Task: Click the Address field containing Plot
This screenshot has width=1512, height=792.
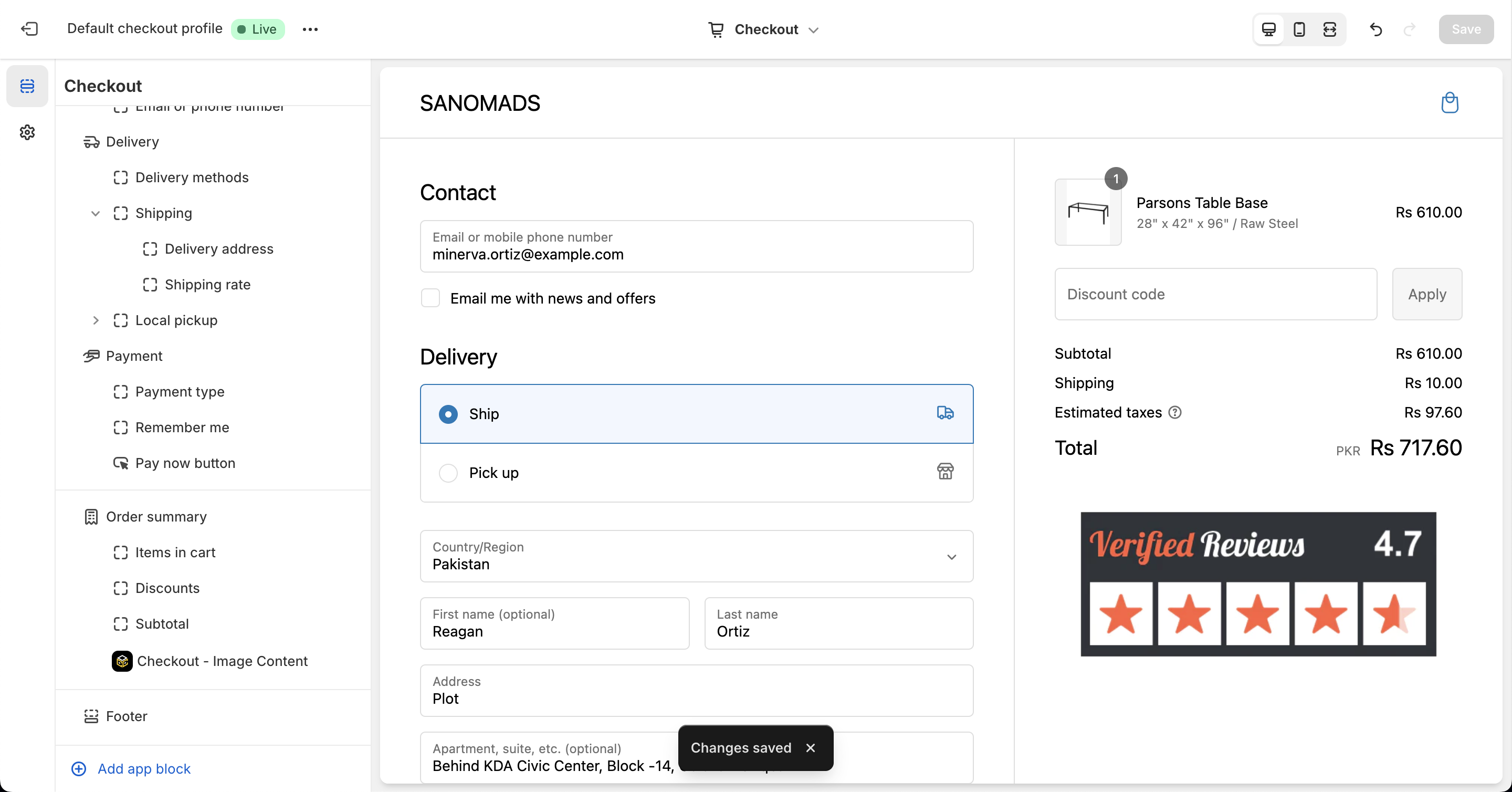Action: pos(697,691)
